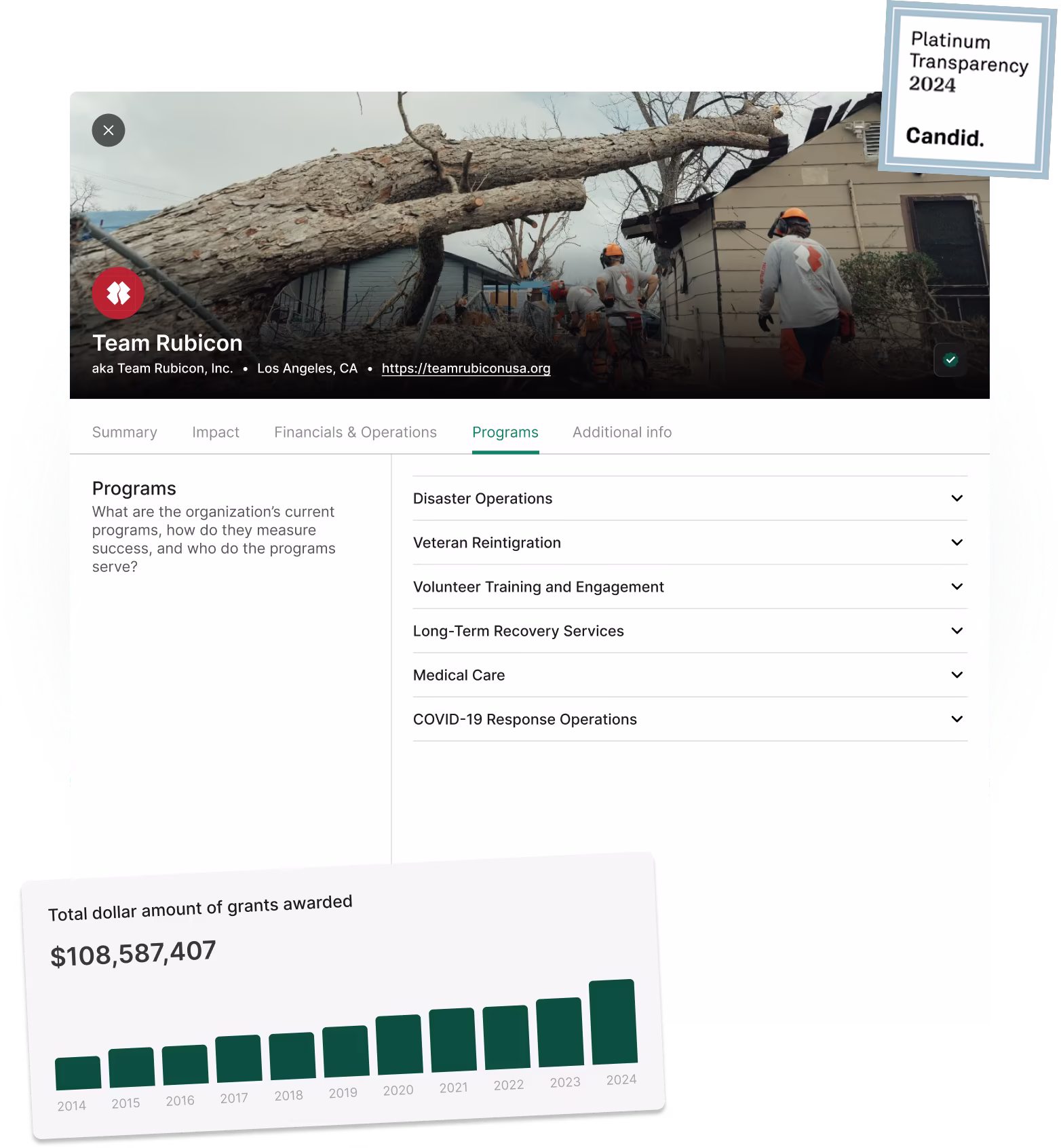Screen dimensions: 1061x1148
Task: Click Volunteer Training and Engagement title
Action: (x=539, y=587)
